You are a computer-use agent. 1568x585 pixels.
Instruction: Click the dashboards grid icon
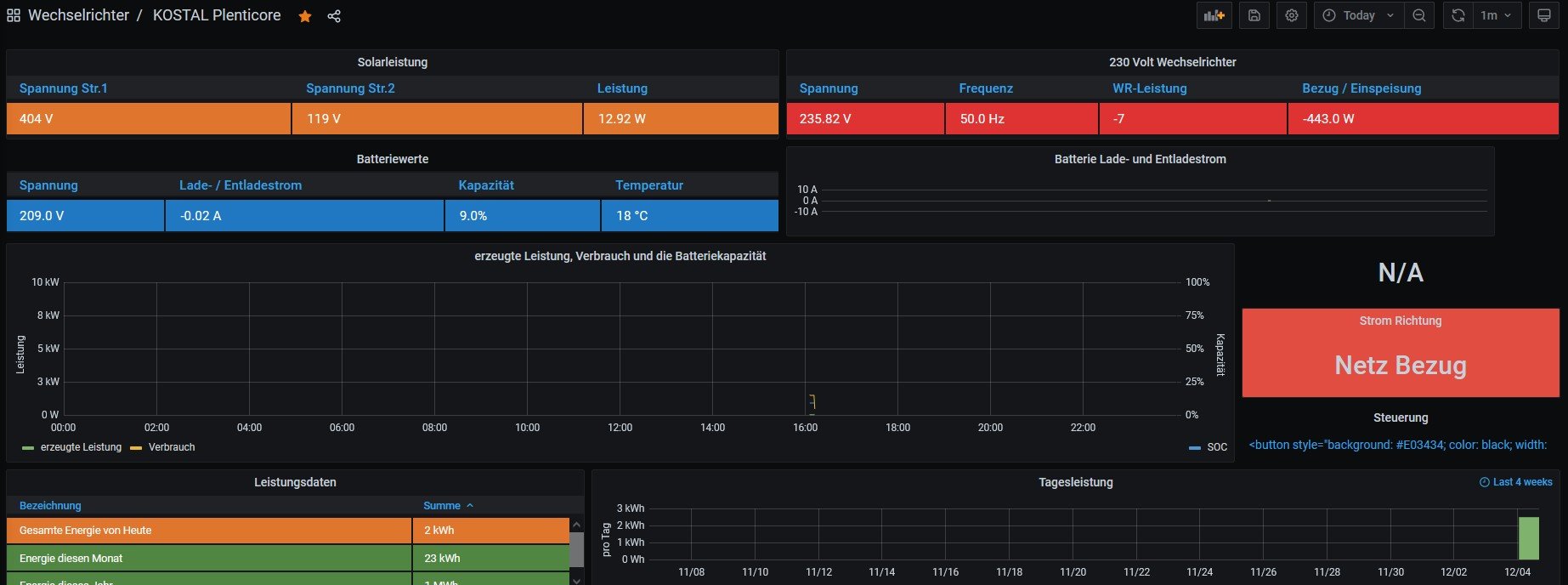click(14, 16)
